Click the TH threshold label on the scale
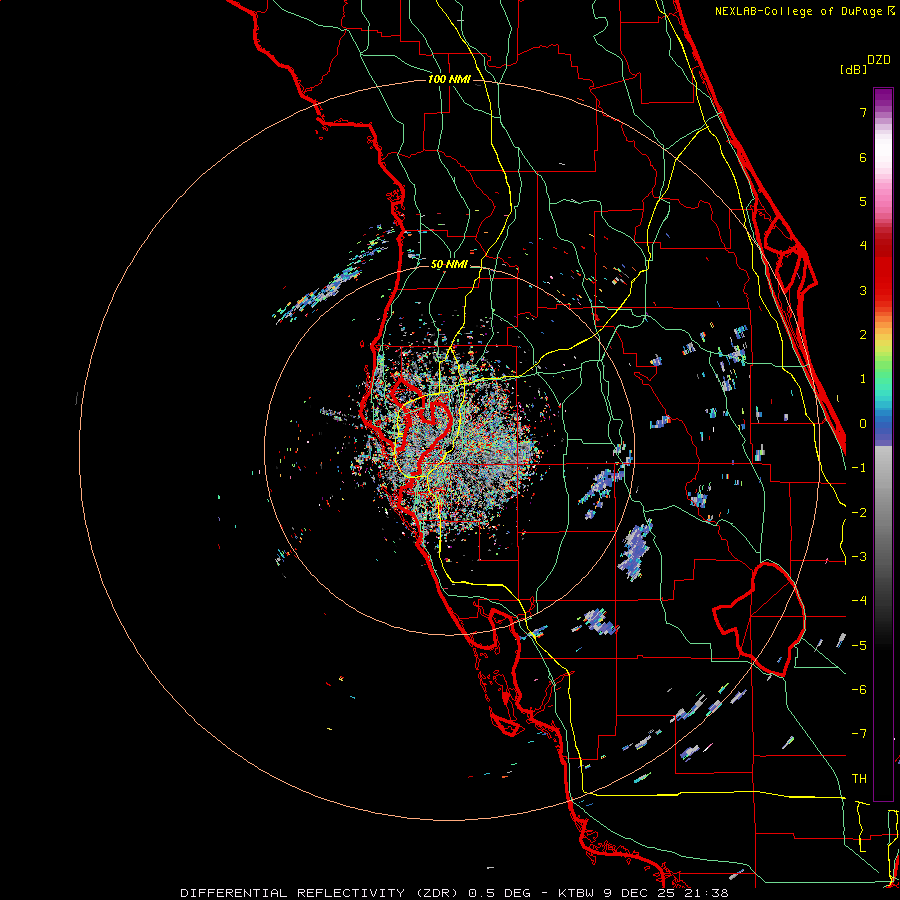Viewport: 900px width, 900px height. (x=859, y=779)
